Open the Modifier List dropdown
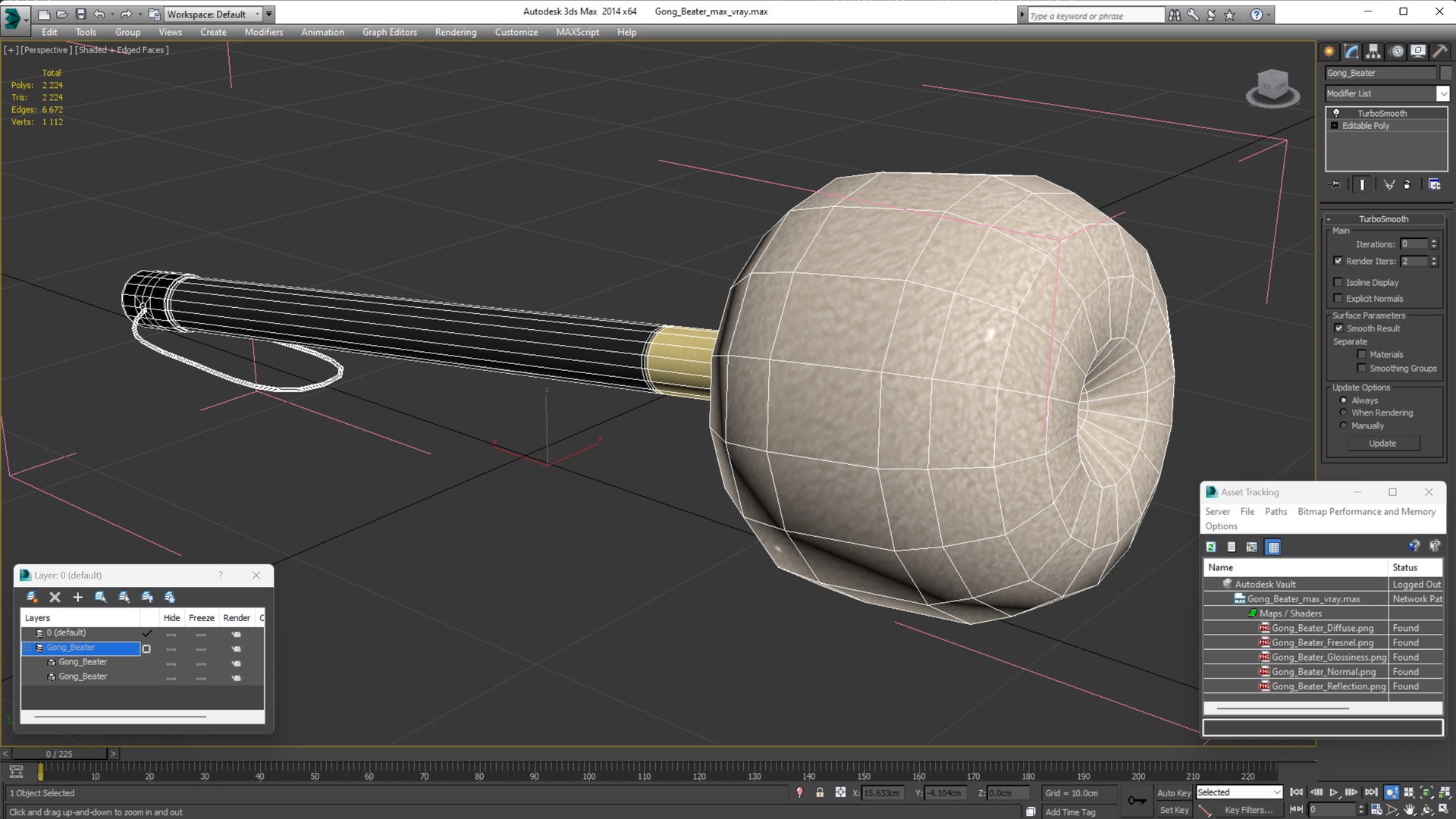Image resolution: width=1456 pixels, height=819 pixels. pos(1442,93)
